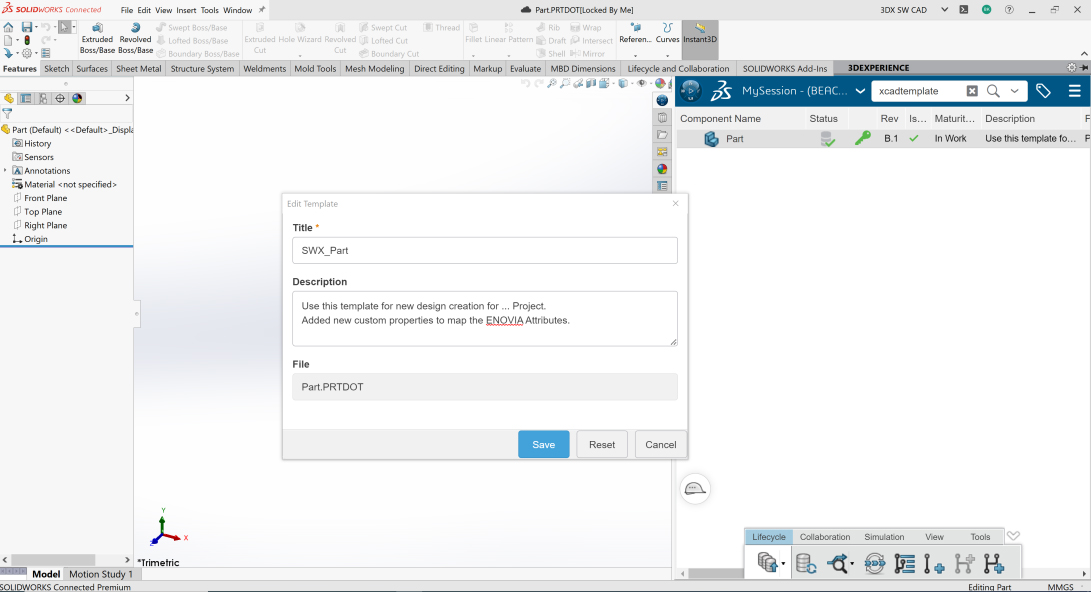Switch to the Lifecycle and Collaboration tab
The height and width of the screenshot is (592, 1091).
coord(678,69)
